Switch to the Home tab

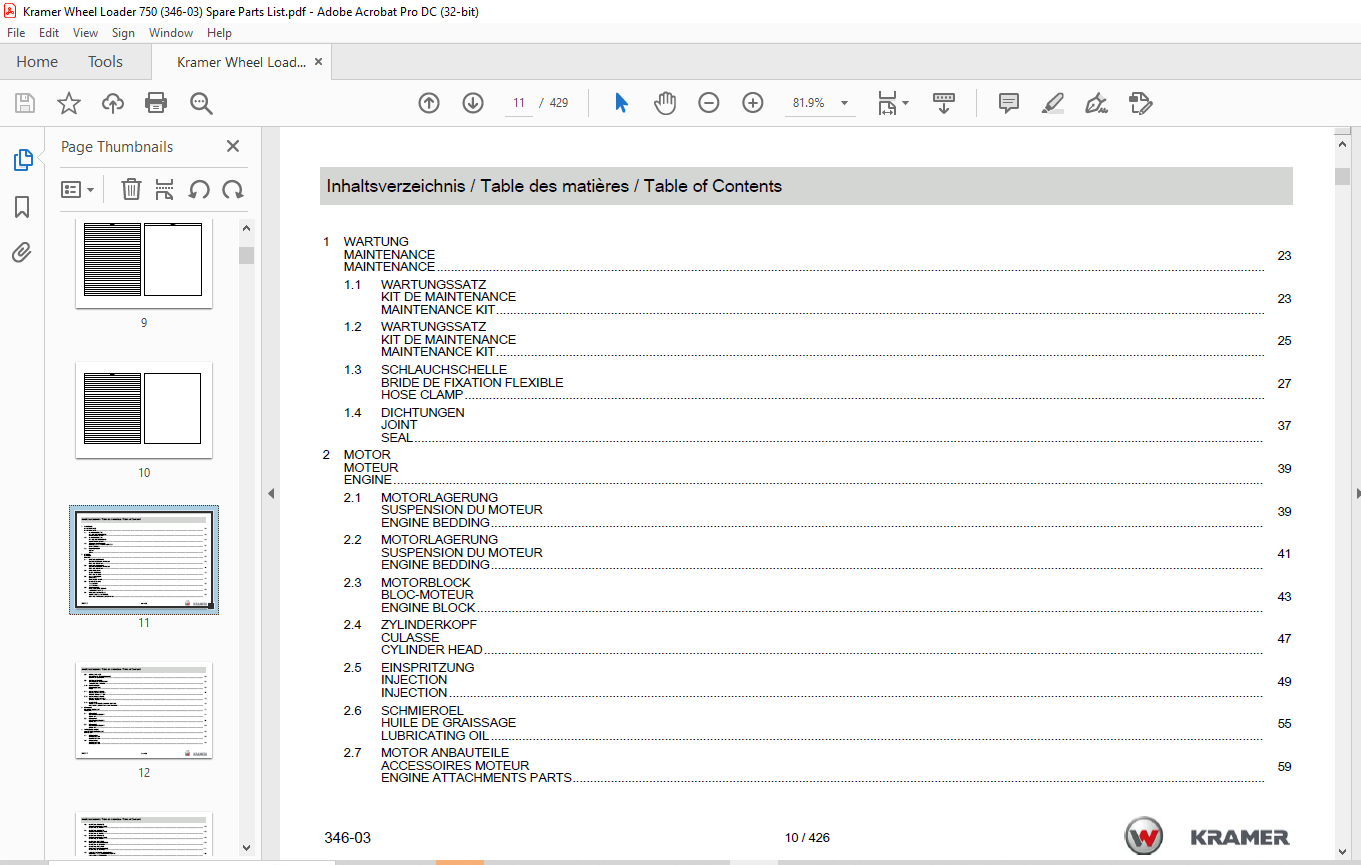[37, 62]
